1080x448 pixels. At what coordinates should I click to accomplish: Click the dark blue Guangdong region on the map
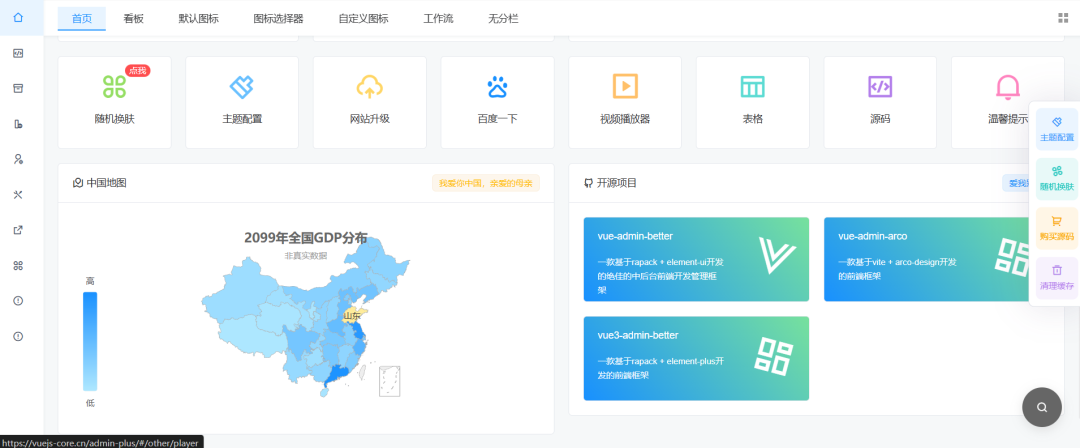click(x=336, y=374)
